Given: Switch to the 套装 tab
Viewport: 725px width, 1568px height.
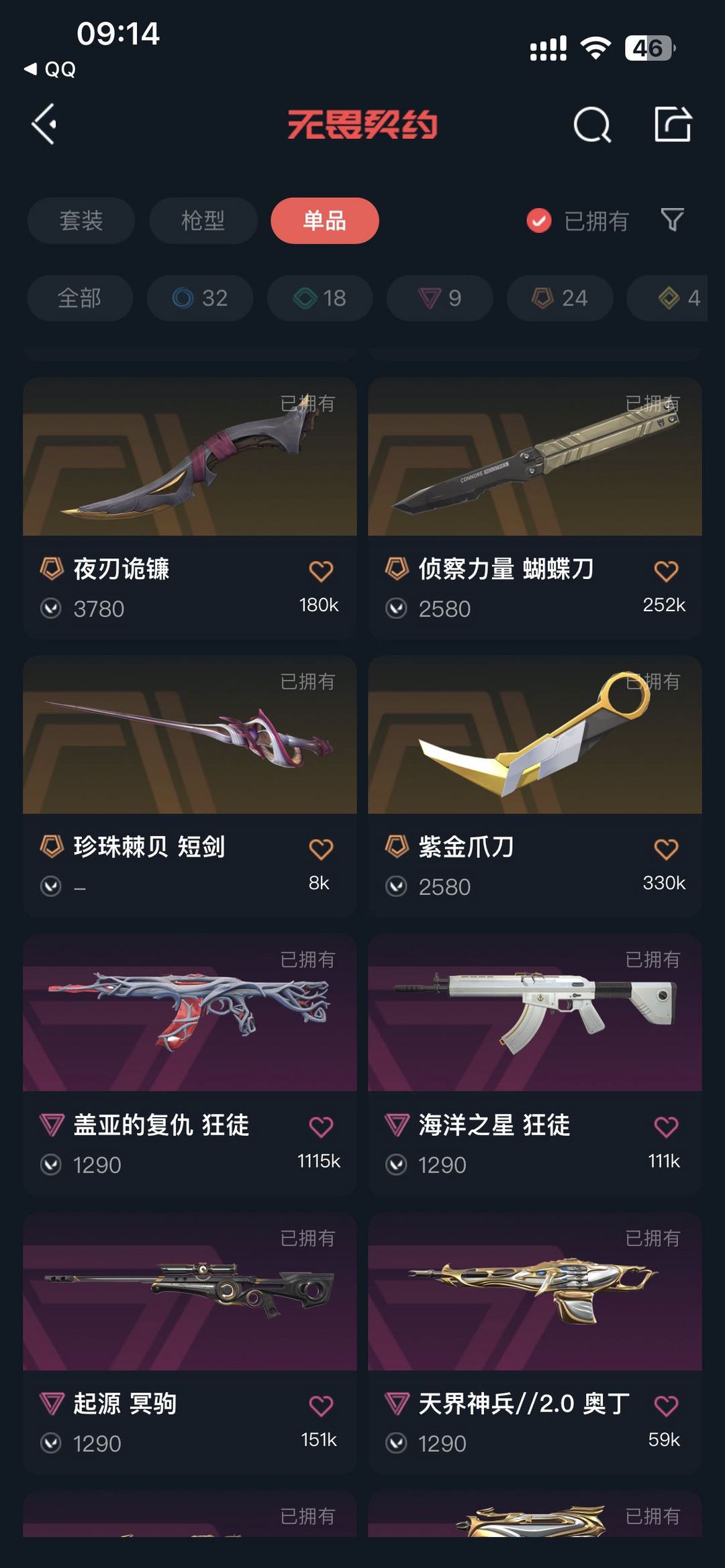Looking at the screenshot, I should (81, 221).
